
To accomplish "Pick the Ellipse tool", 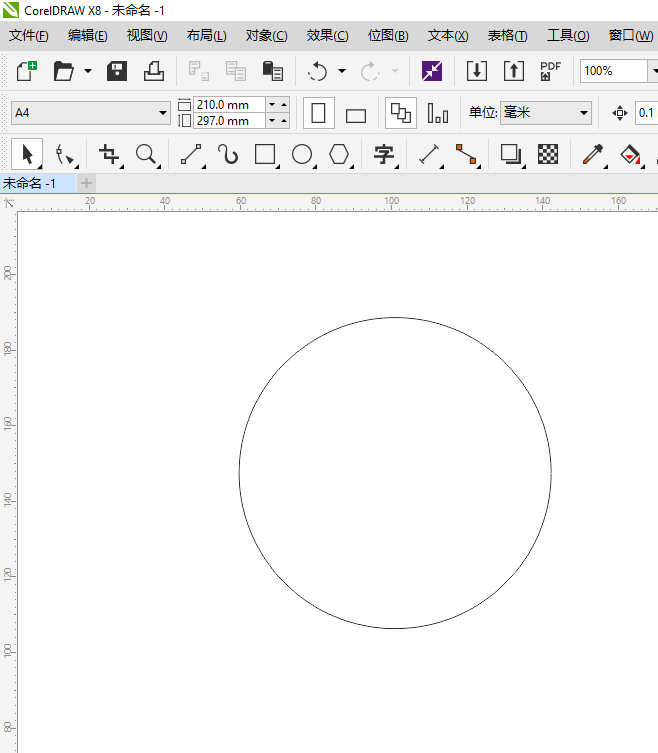I will [x=302, y=154].
